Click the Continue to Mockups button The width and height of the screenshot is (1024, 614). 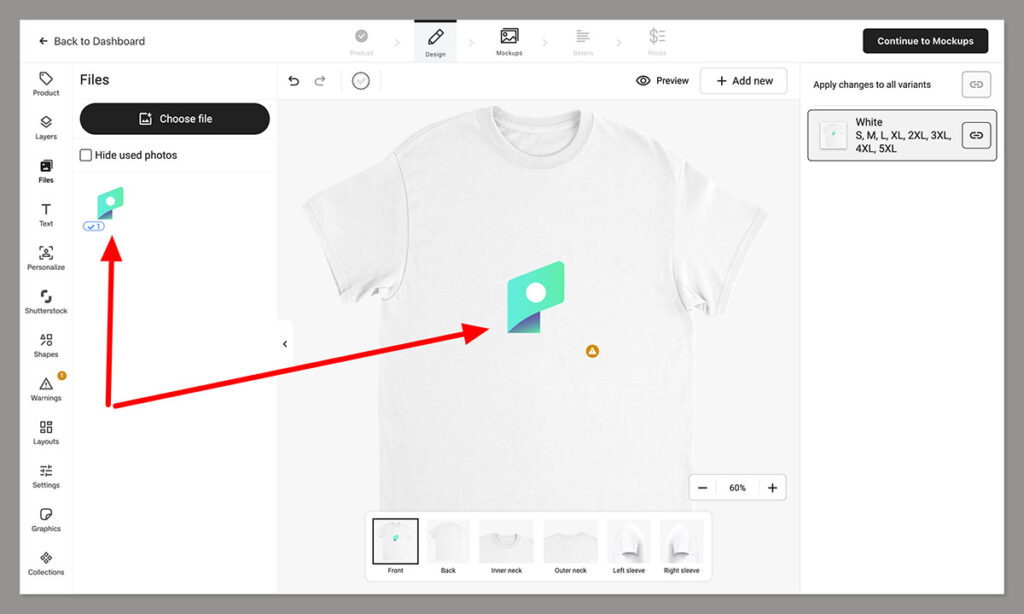coord(925,41)
